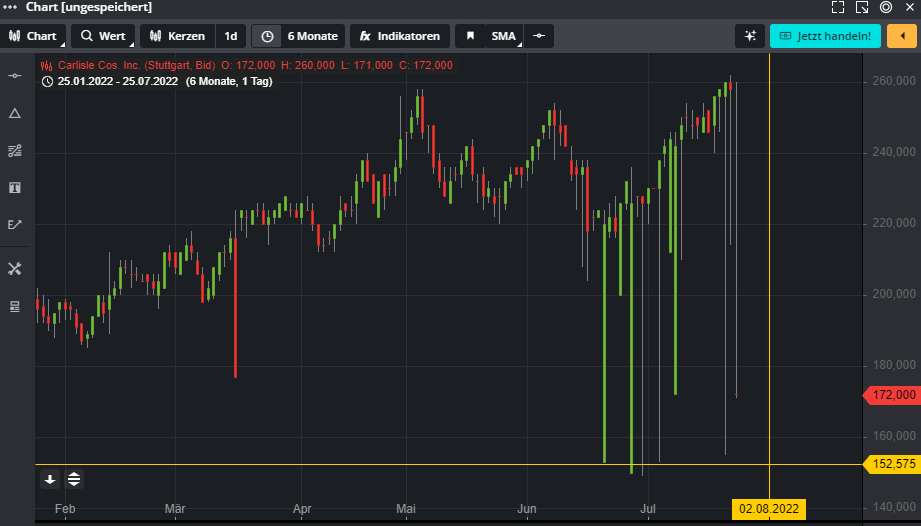This screenshot has width=921, height=526.
Task: Select the horizontal line drawing tool in sidebar
Action: pos(15,76)
